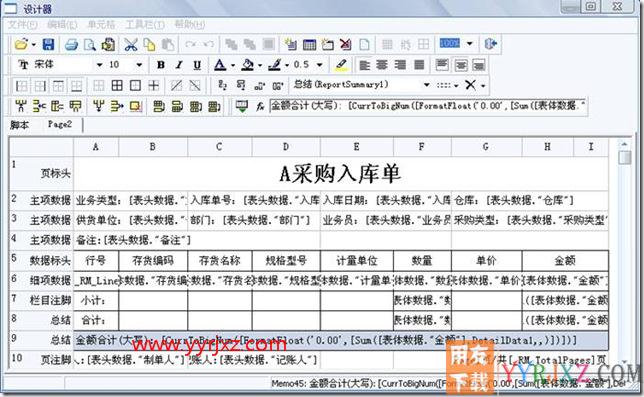Click the fill color bucket swatch
The height and width of the screenshot is (397, 644).
247,65
